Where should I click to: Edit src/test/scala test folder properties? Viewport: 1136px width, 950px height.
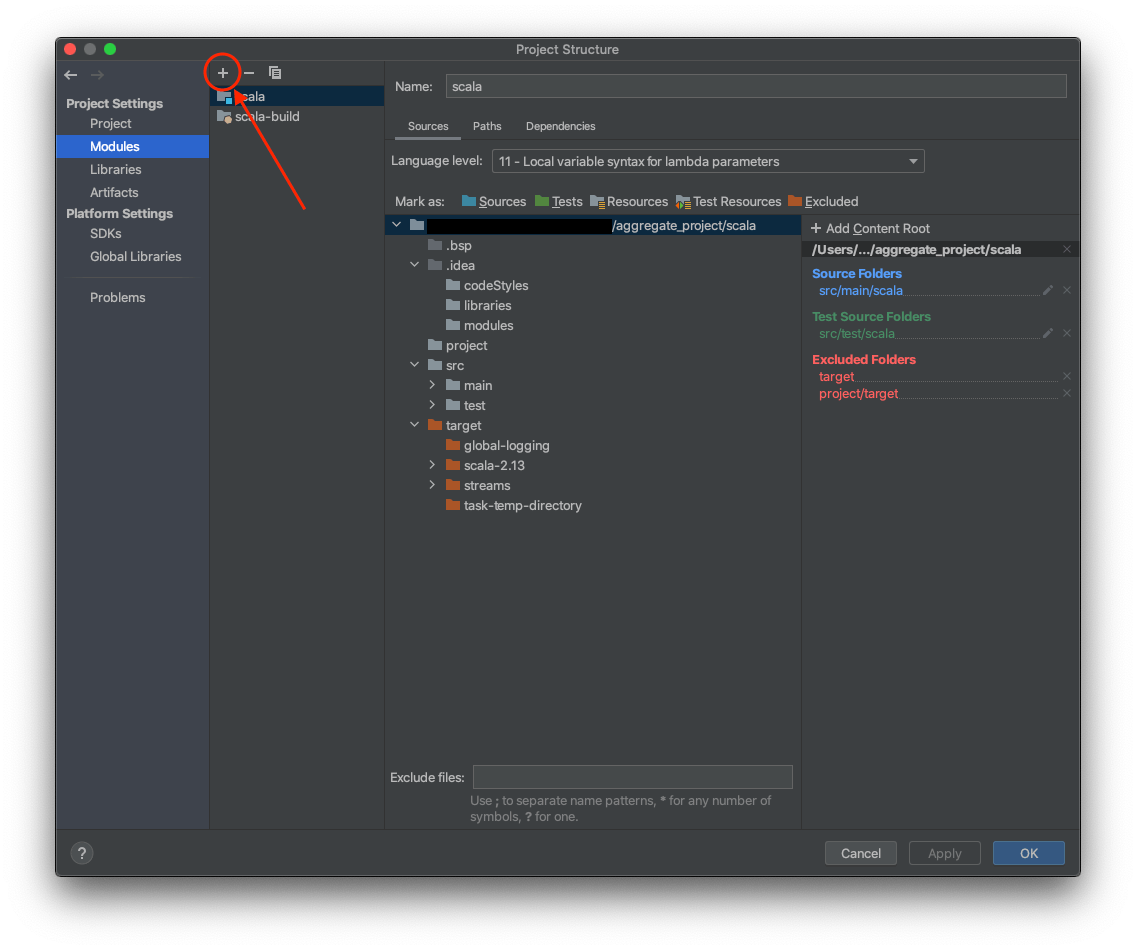pos(1048,333)
